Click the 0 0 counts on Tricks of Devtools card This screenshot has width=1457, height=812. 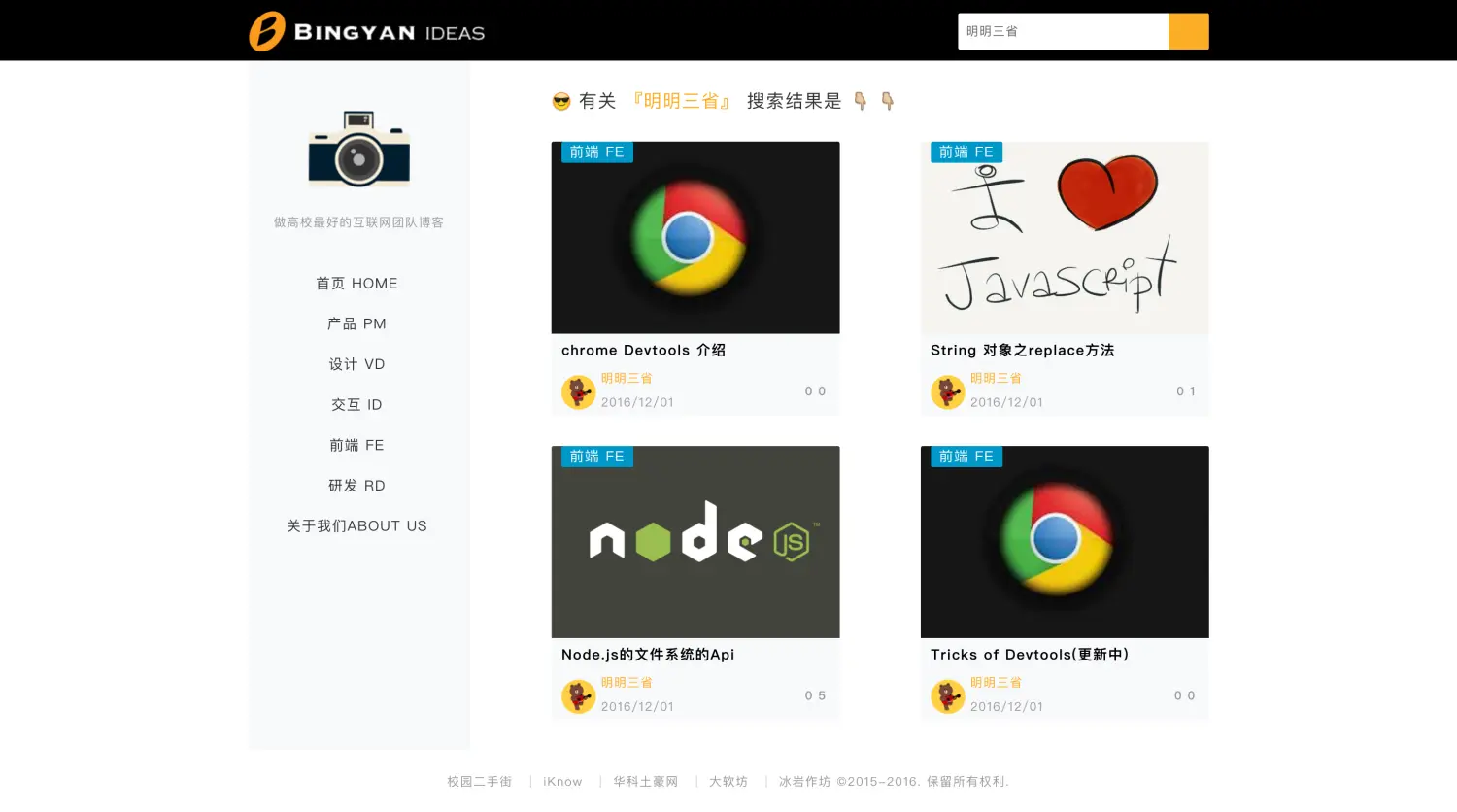click(1185, 695)
